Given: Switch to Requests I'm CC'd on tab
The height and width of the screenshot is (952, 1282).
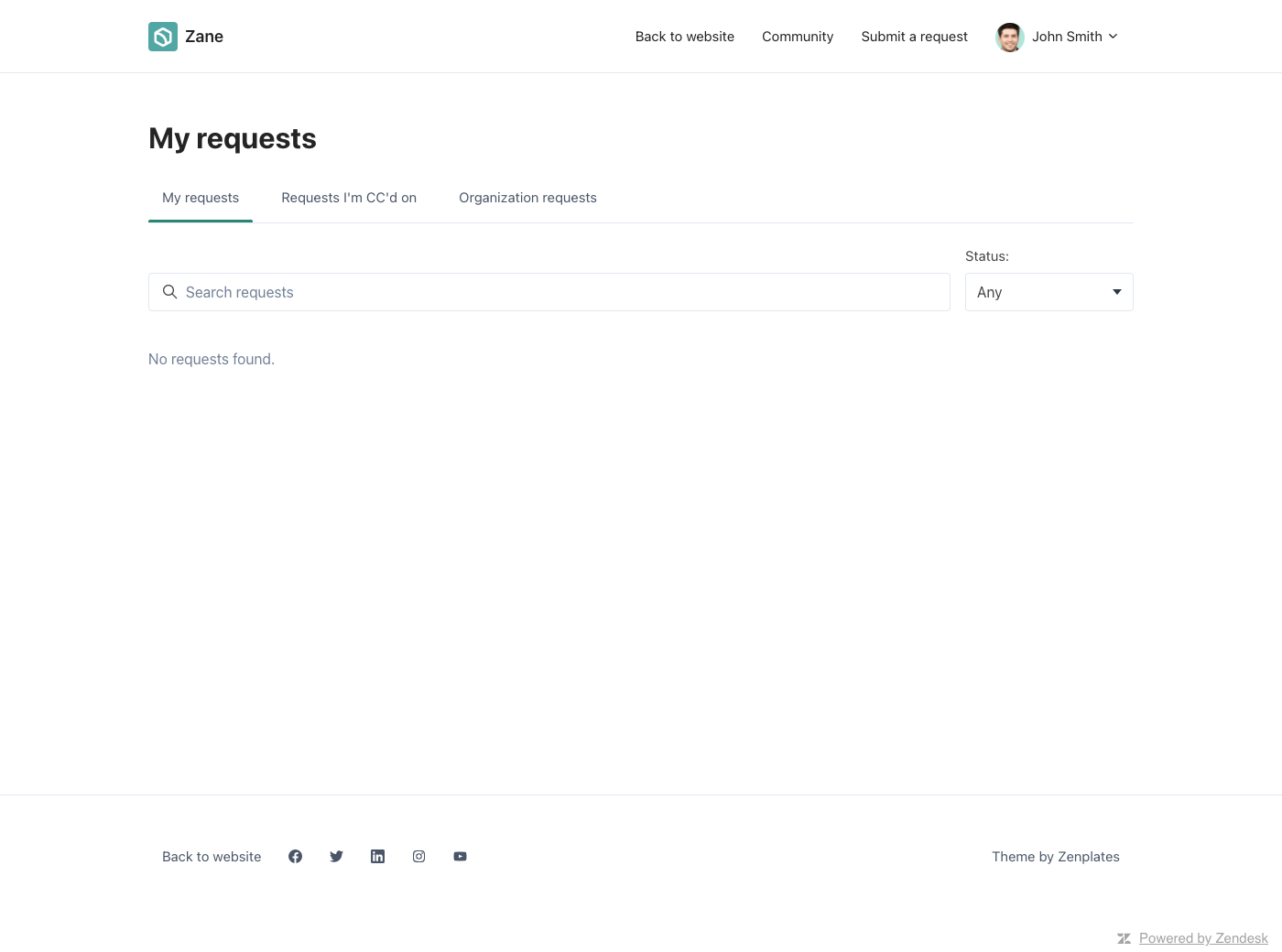Looking at the screenshot, I should (x=349, y=198).
